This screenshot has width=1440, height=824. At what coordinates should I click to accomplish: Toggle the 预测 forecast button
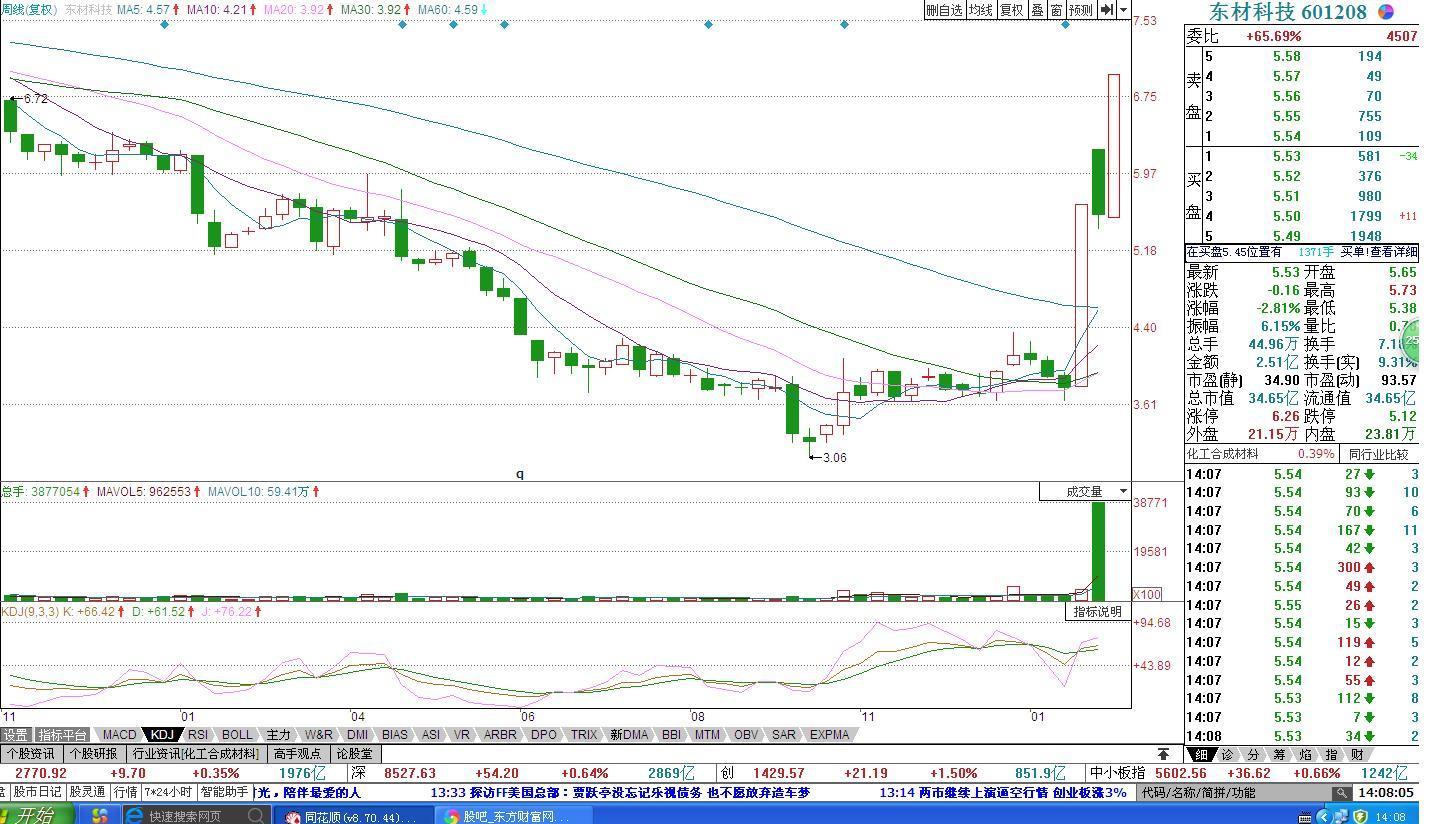tap(1081, 10)
